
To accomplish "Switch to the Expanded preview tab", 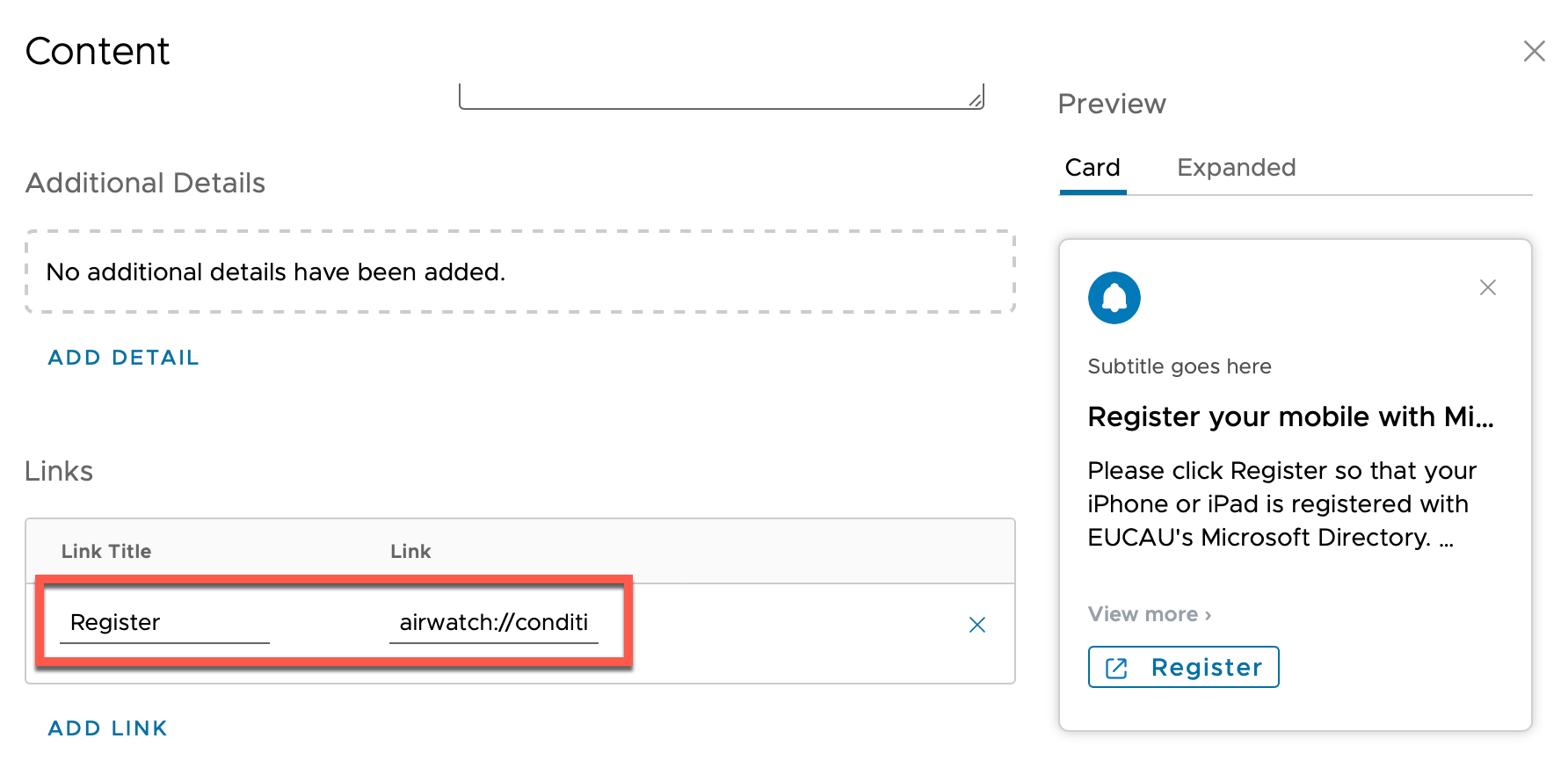I will pos(1236,168).
